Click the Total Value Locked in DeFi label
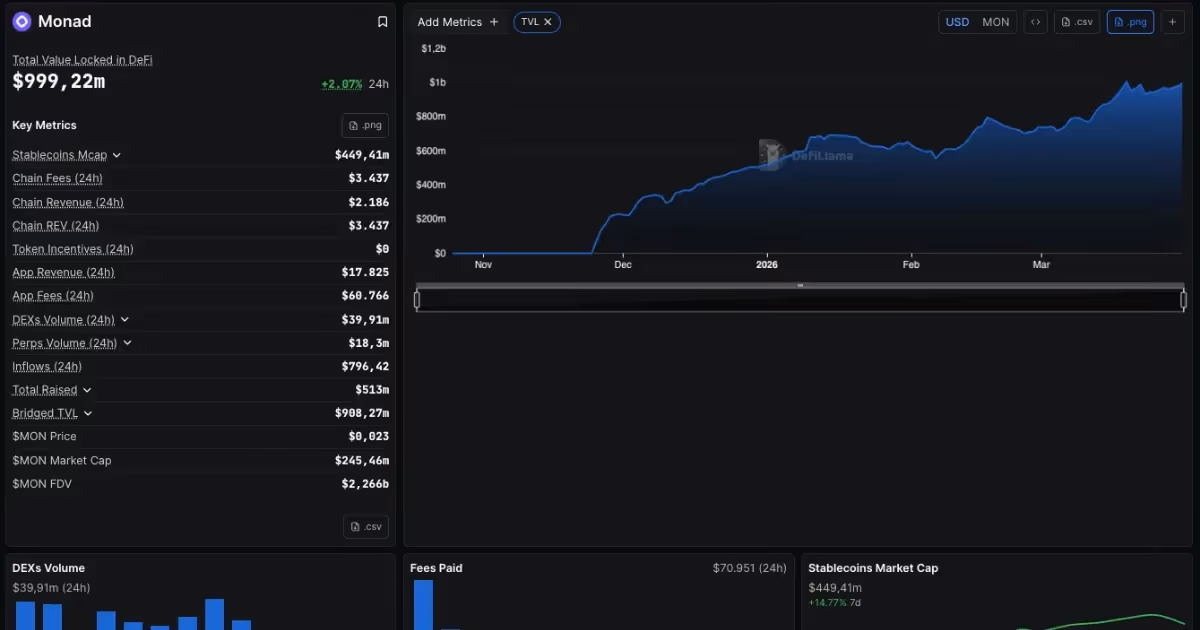1200x630 pixels. pos(82,59)
